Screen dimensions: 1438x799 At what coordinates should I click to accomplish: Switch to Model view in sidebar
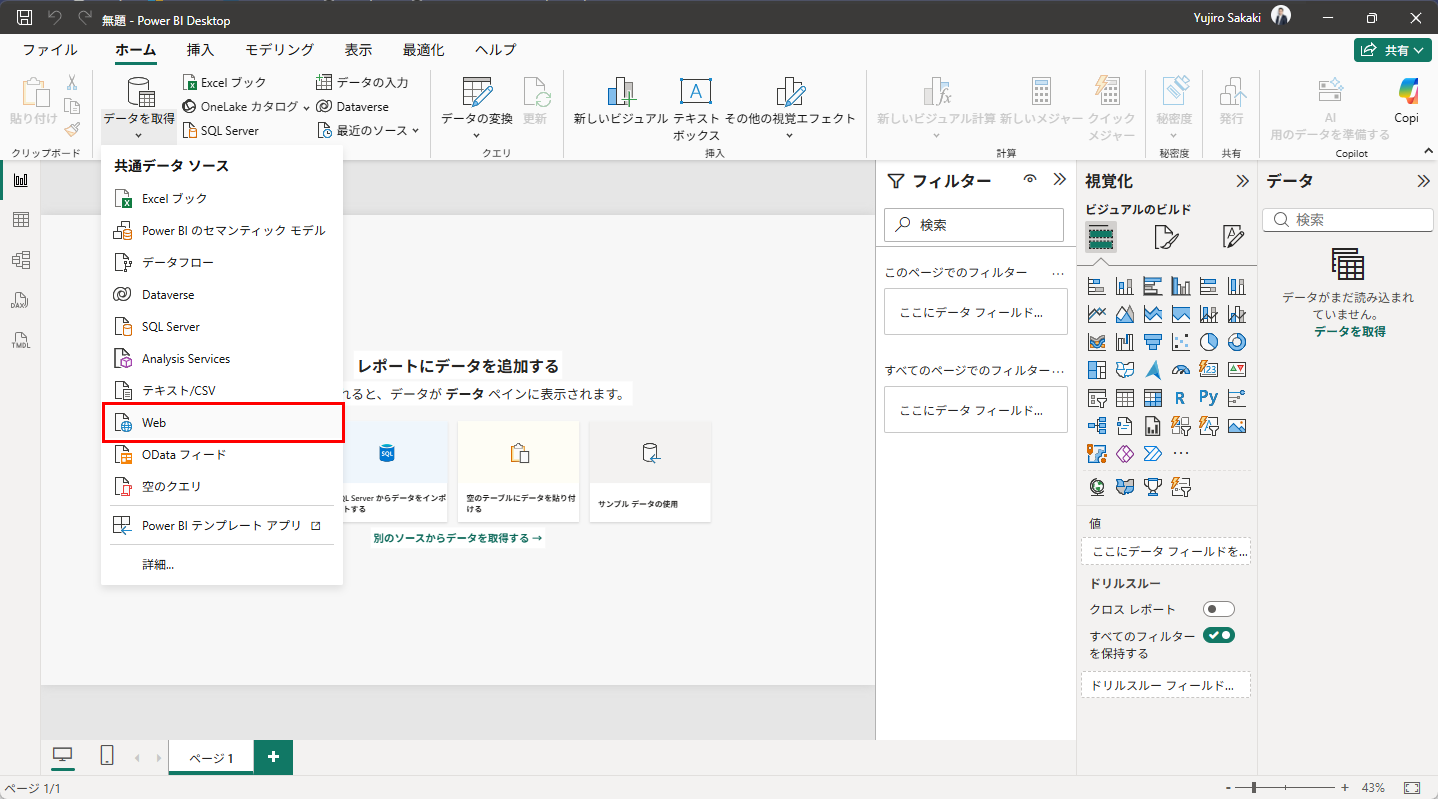(20, 260)
